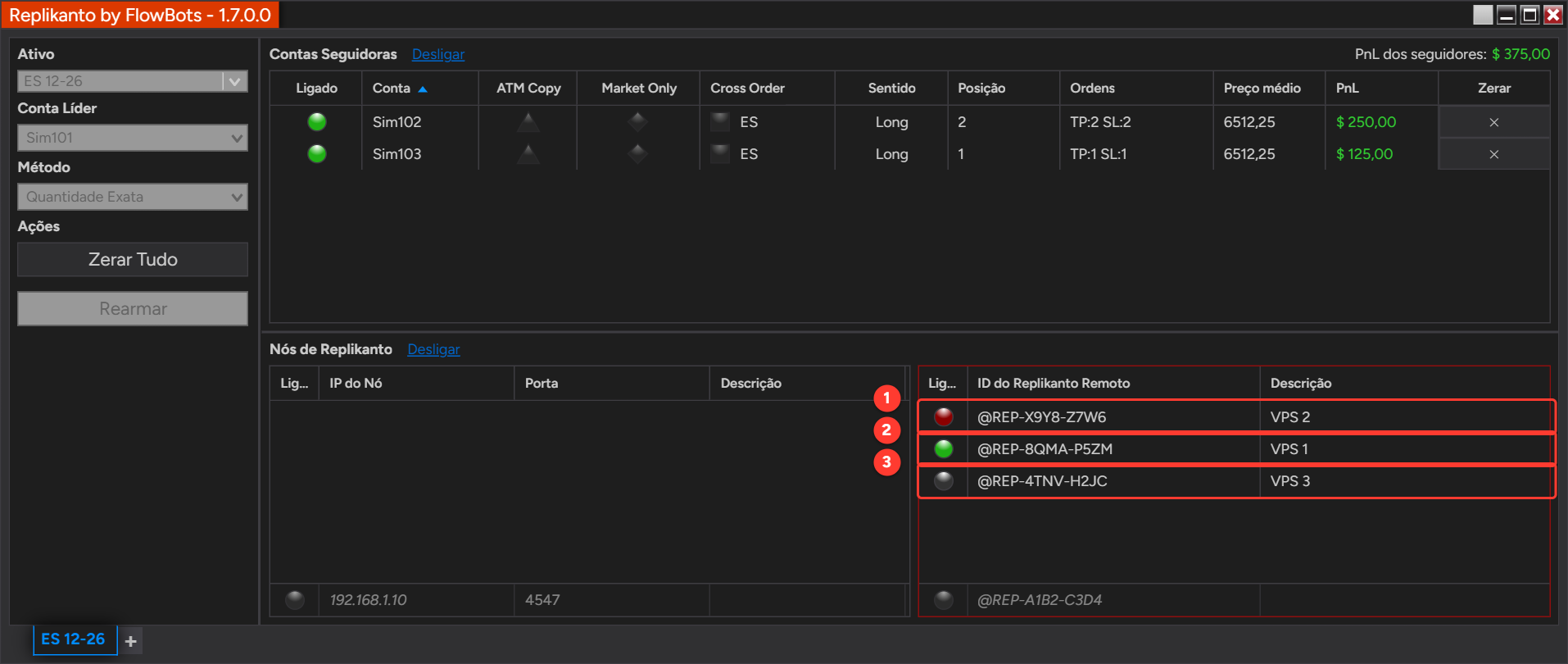Open the Conta Líder dropdown Sim101
The height and width of the screenshot is (664, 1568).
click(x=133, y=138)
